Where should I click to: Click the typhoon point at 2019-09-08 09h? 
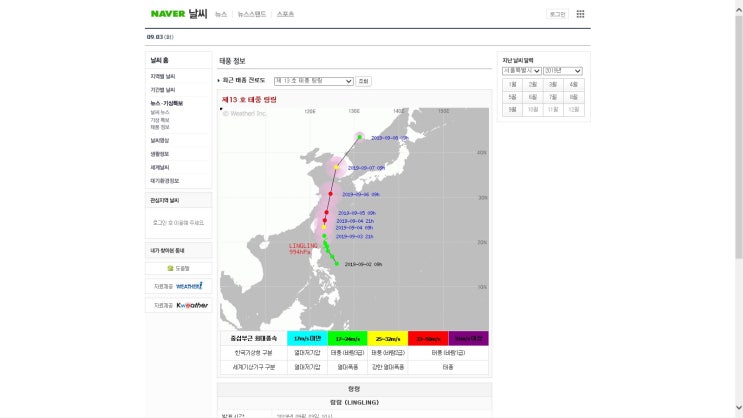[x=360, y=137]
